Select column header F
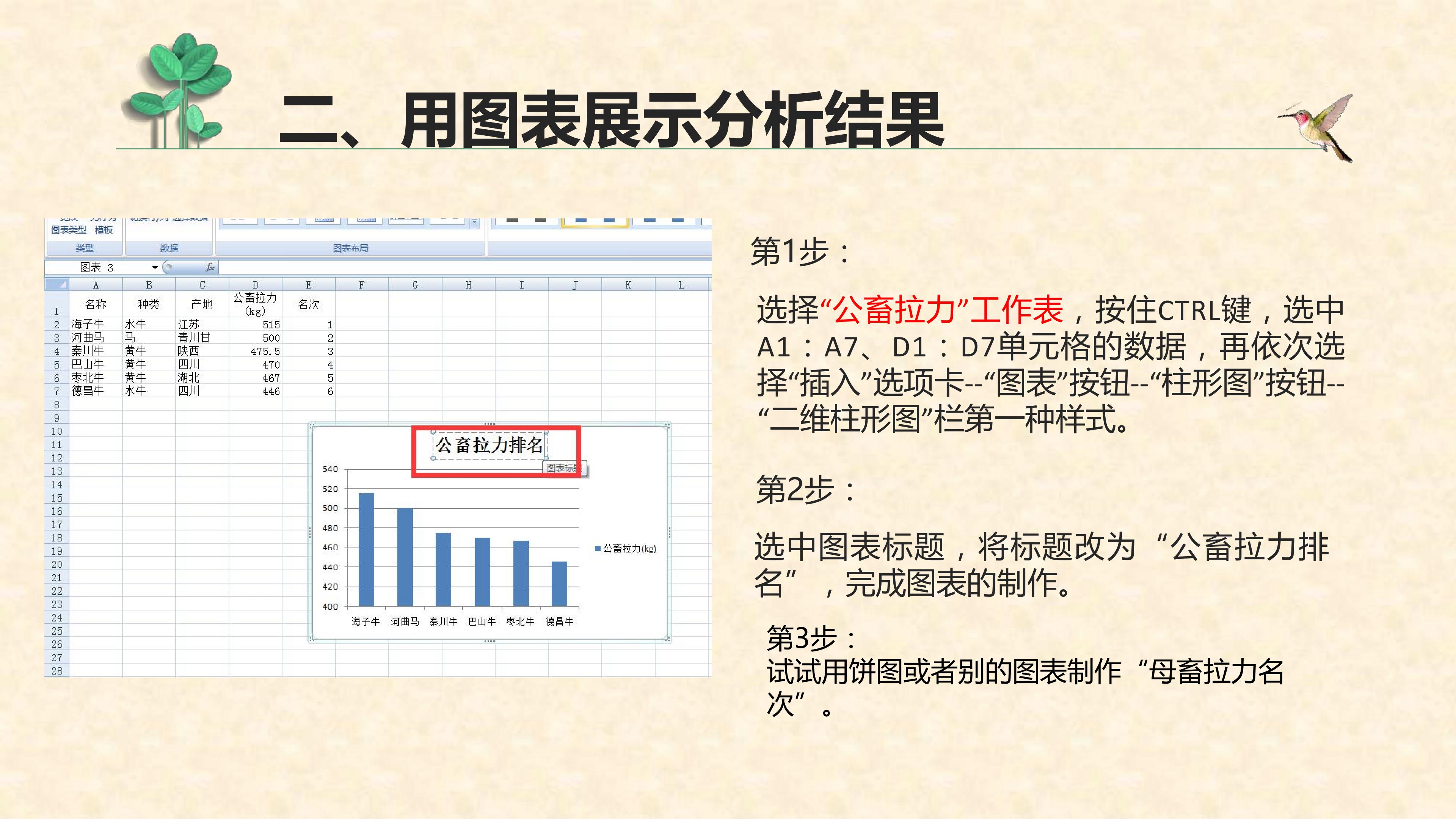 point(362,284)
